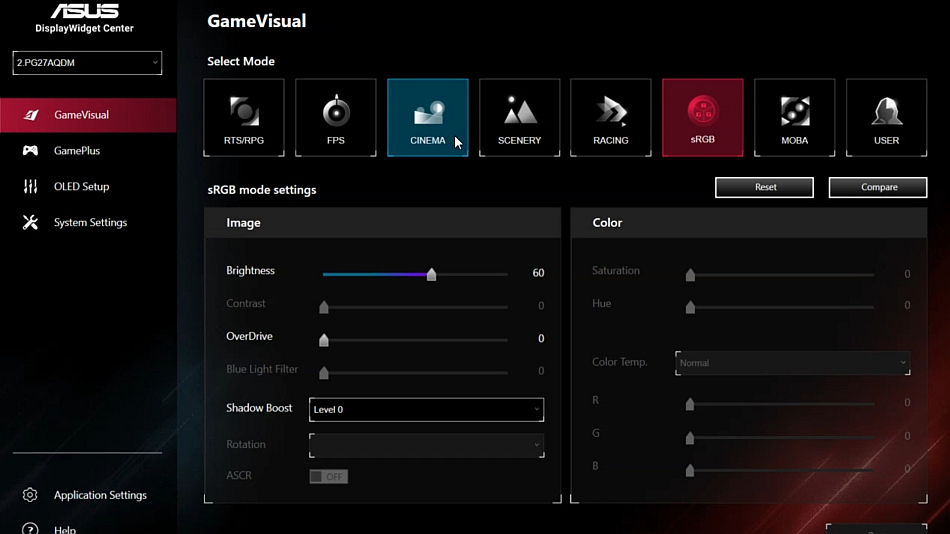The width and height of the screenshot is (950, 534).
Task: Open the Color Temp. dropdown
Action: [x=792, y=363]
